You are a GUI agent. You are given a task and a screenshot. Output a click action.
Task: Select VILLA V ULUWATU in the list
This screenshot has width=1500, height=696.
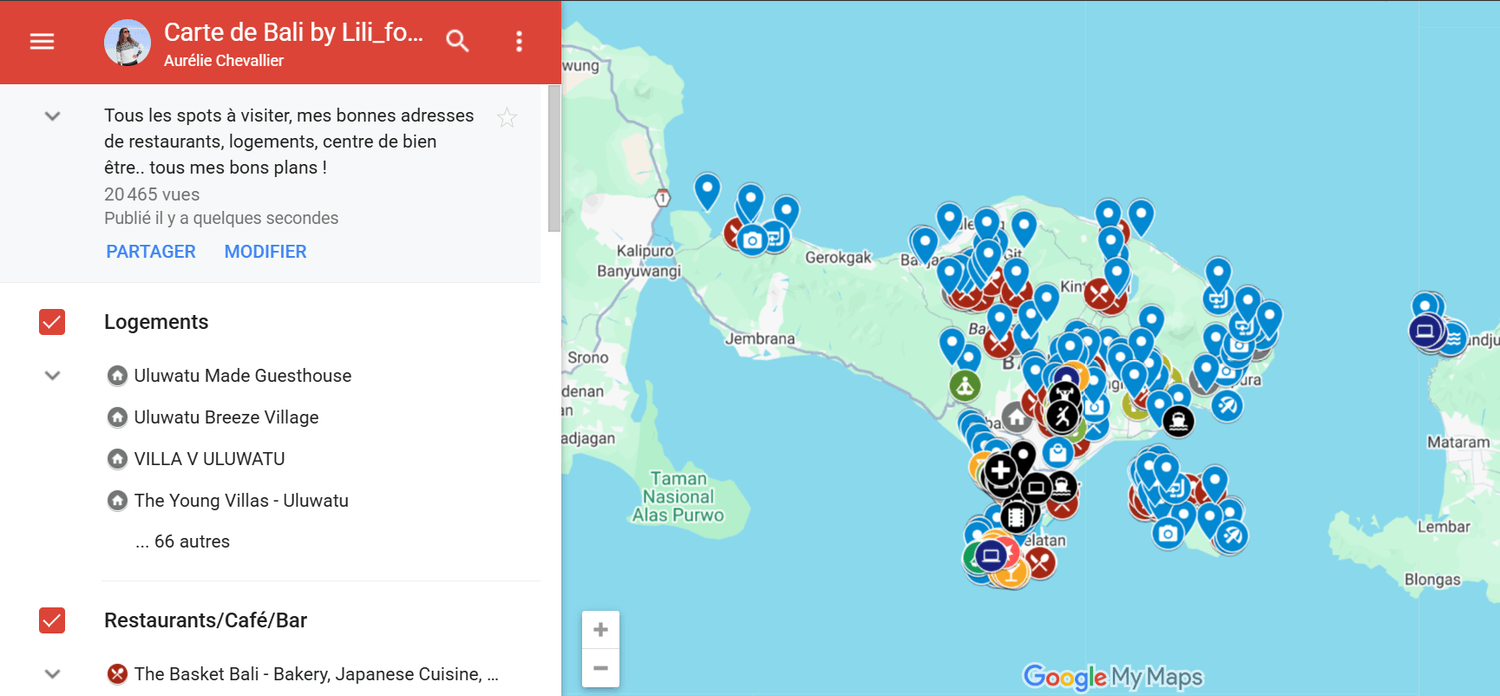coord(210,459)
